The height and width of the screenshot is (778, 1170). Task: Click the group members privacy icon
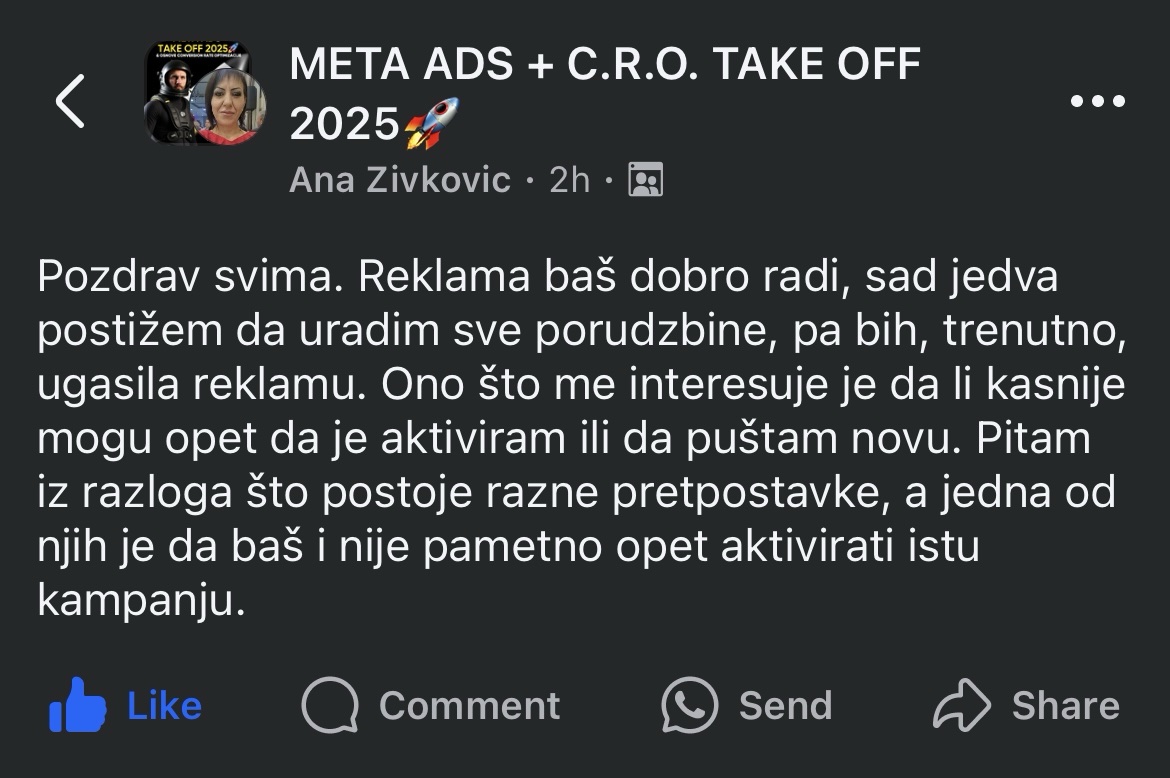(645, 180)
